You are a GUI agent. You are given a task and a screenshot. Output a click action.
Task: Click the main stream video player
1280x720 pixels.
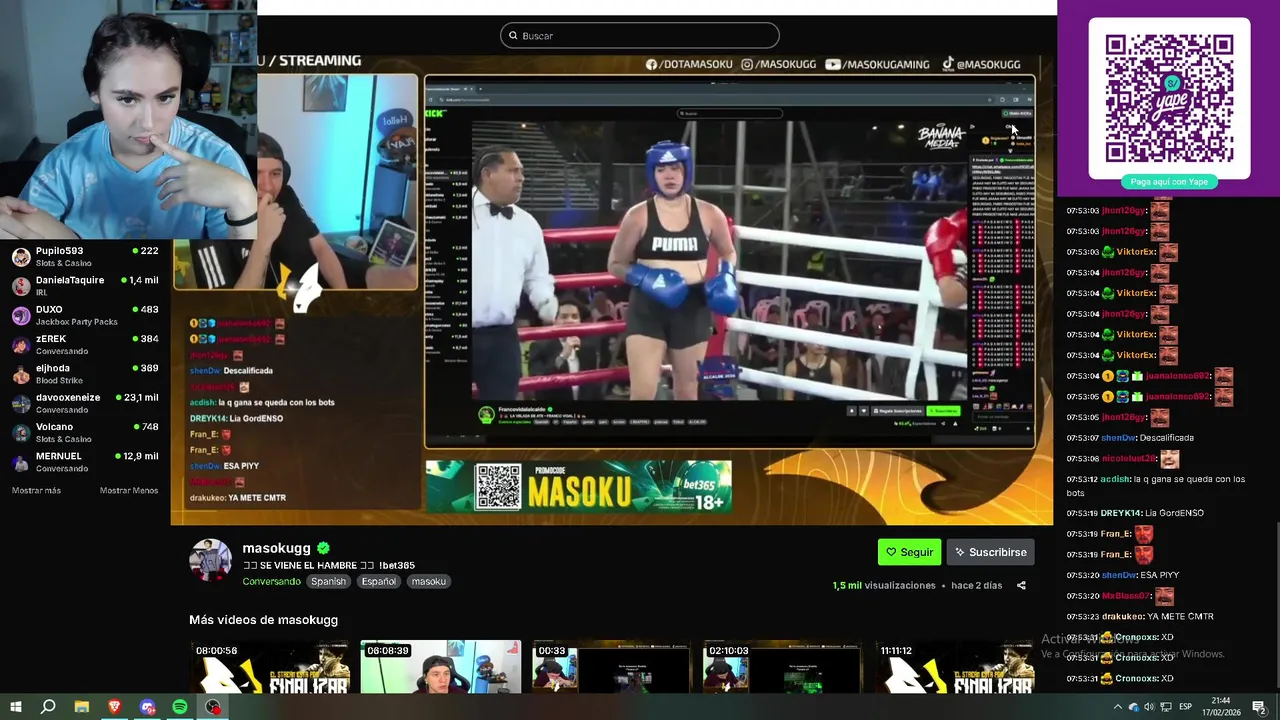612,290
